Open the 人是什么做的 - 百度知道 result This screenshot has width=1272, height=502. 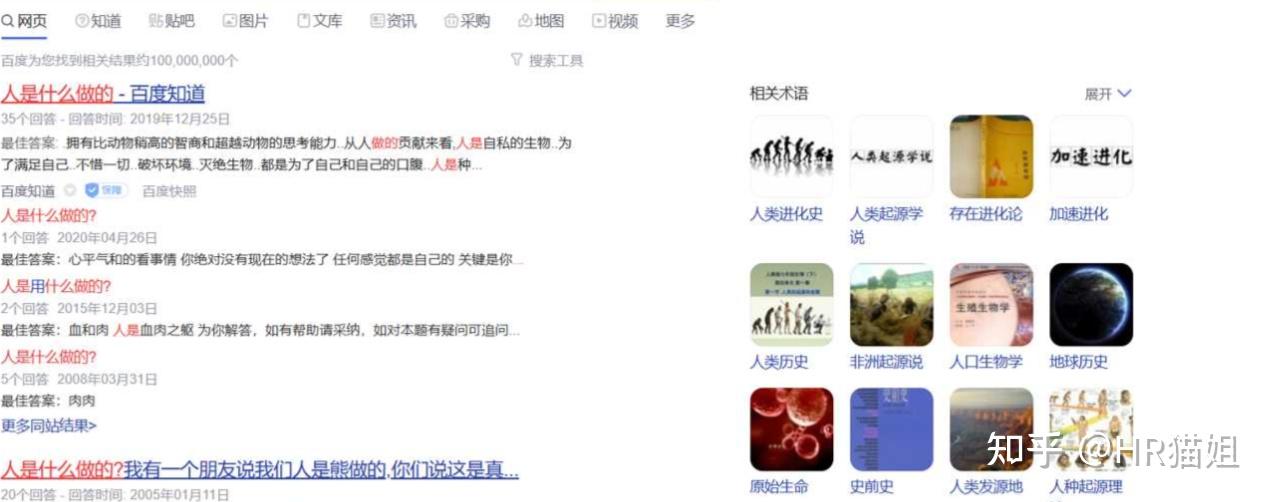[103, 94]
